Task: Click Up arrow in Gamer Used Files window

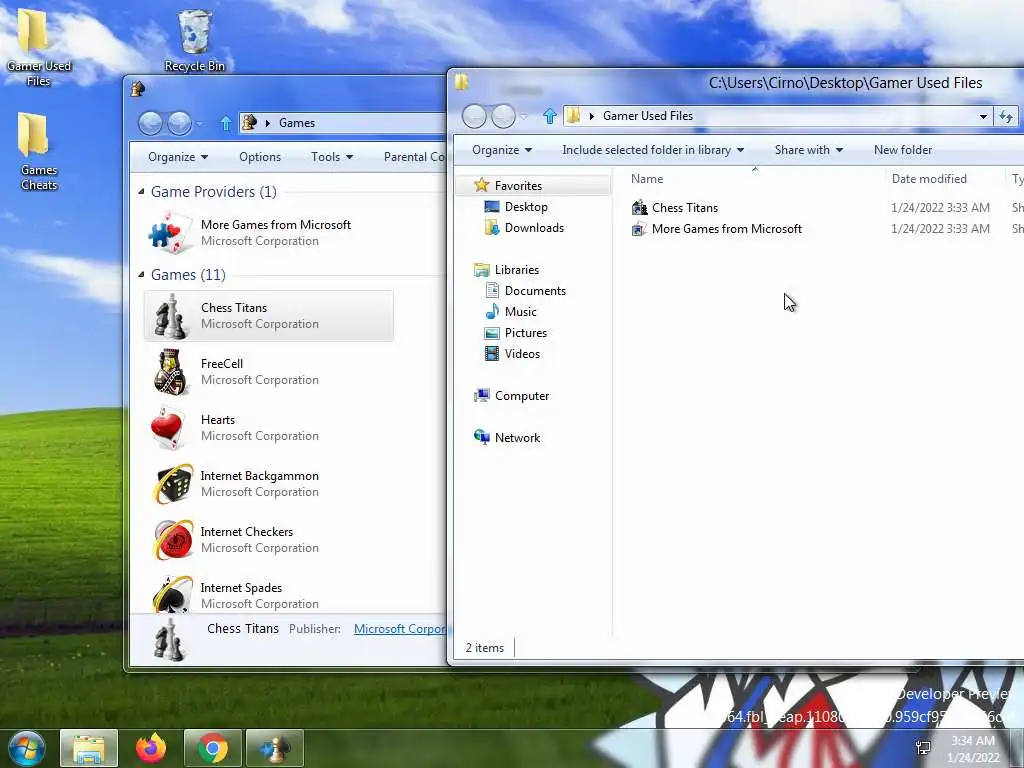Action: [550, 116]
